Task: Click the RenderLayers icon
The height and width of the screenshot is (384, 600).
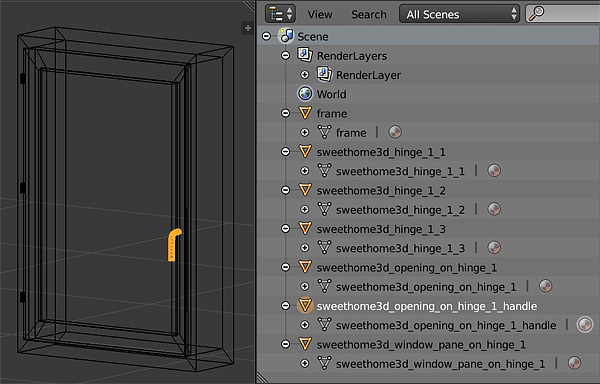Action: 305,55
